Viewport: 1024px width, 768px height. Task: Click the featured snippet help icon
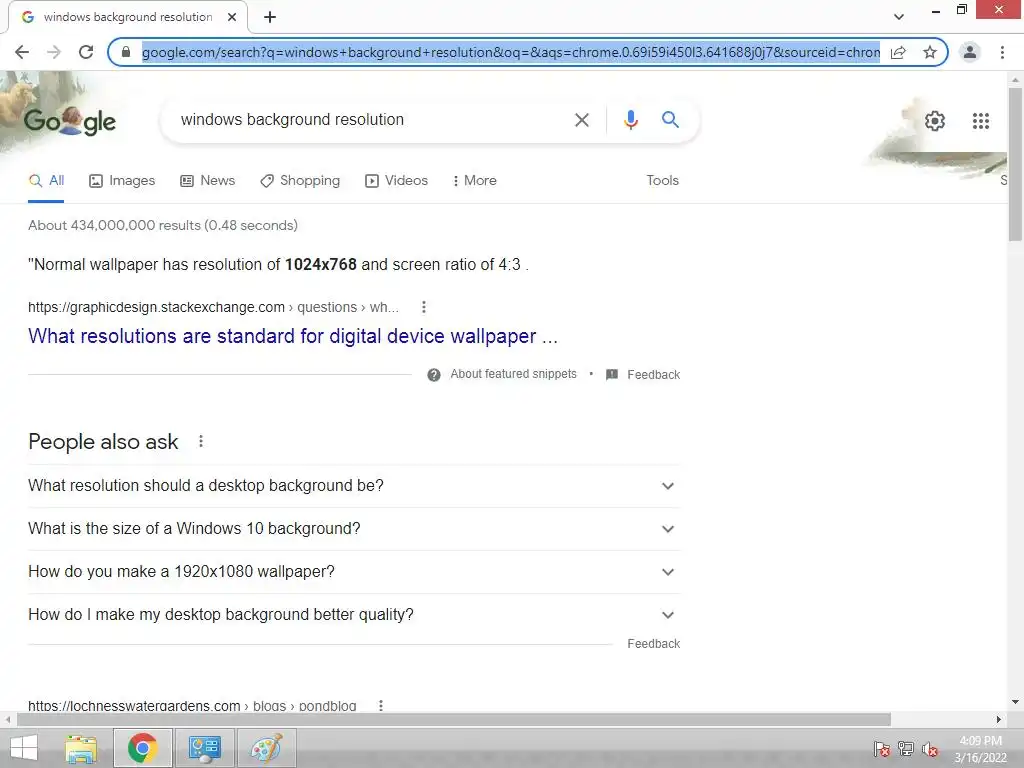pos(434,375)
